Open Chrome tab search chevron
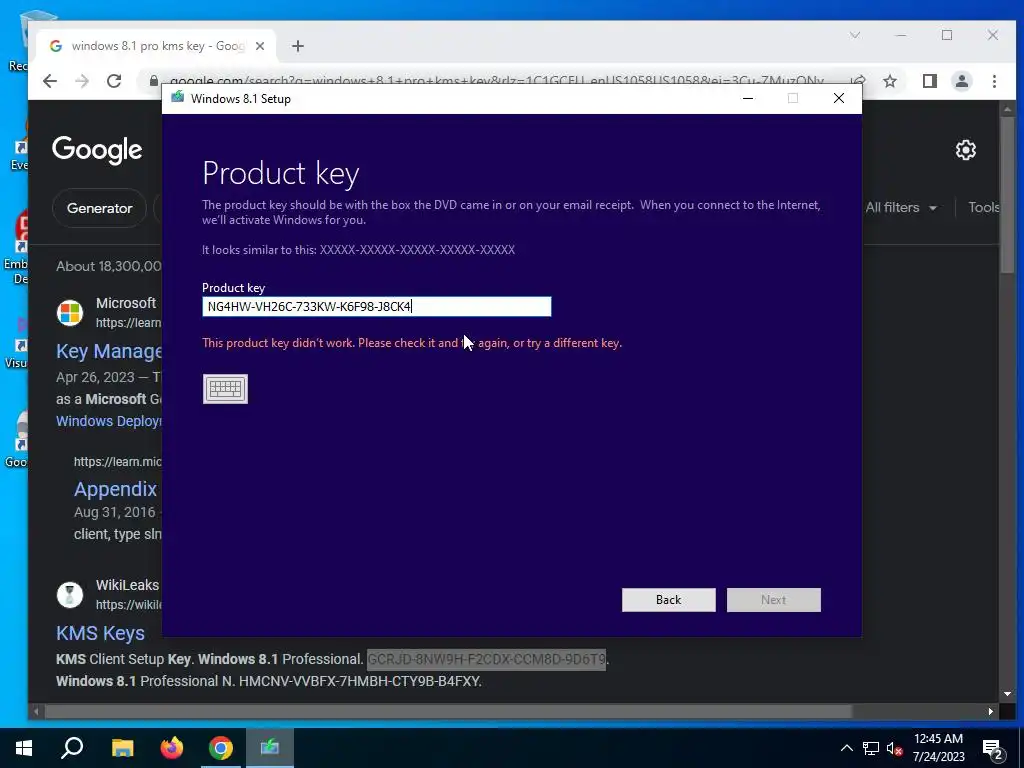The width and height of the screenshot is (1024, 768). pos(854,35)
